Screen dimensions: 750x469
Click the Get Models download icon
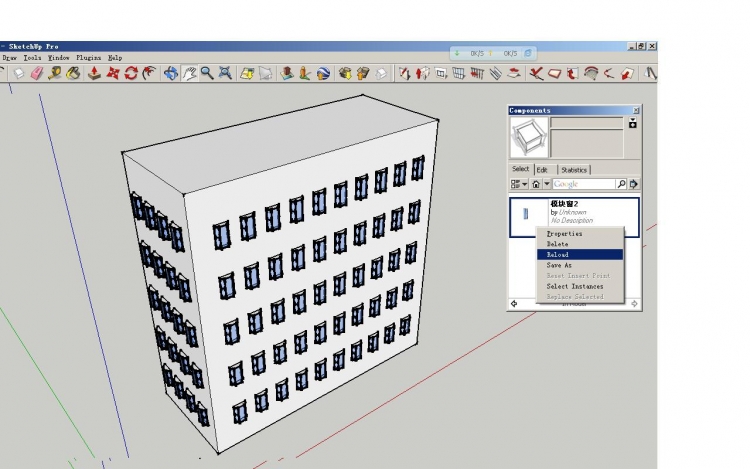click(345, 73)
